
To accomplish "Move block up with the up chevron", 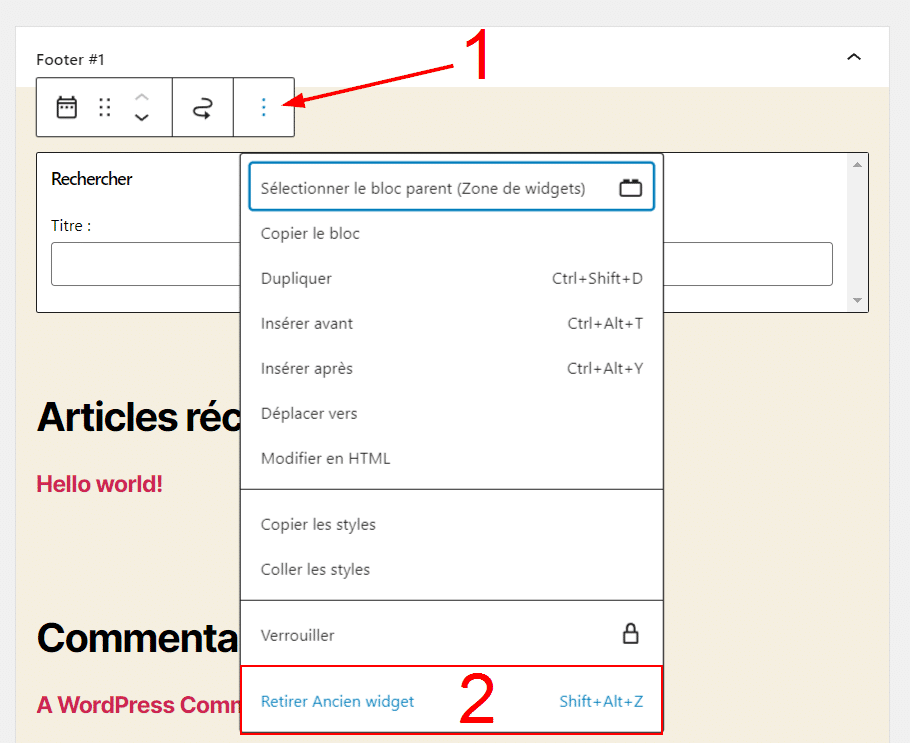I will [x=142, y=97].
